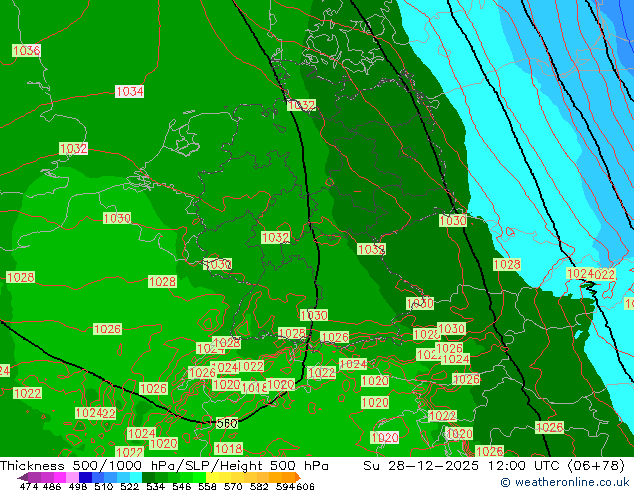Screen dimensions: 634x490
Task: Click the merged 1024022 pressure label
Action: (591, 274)
